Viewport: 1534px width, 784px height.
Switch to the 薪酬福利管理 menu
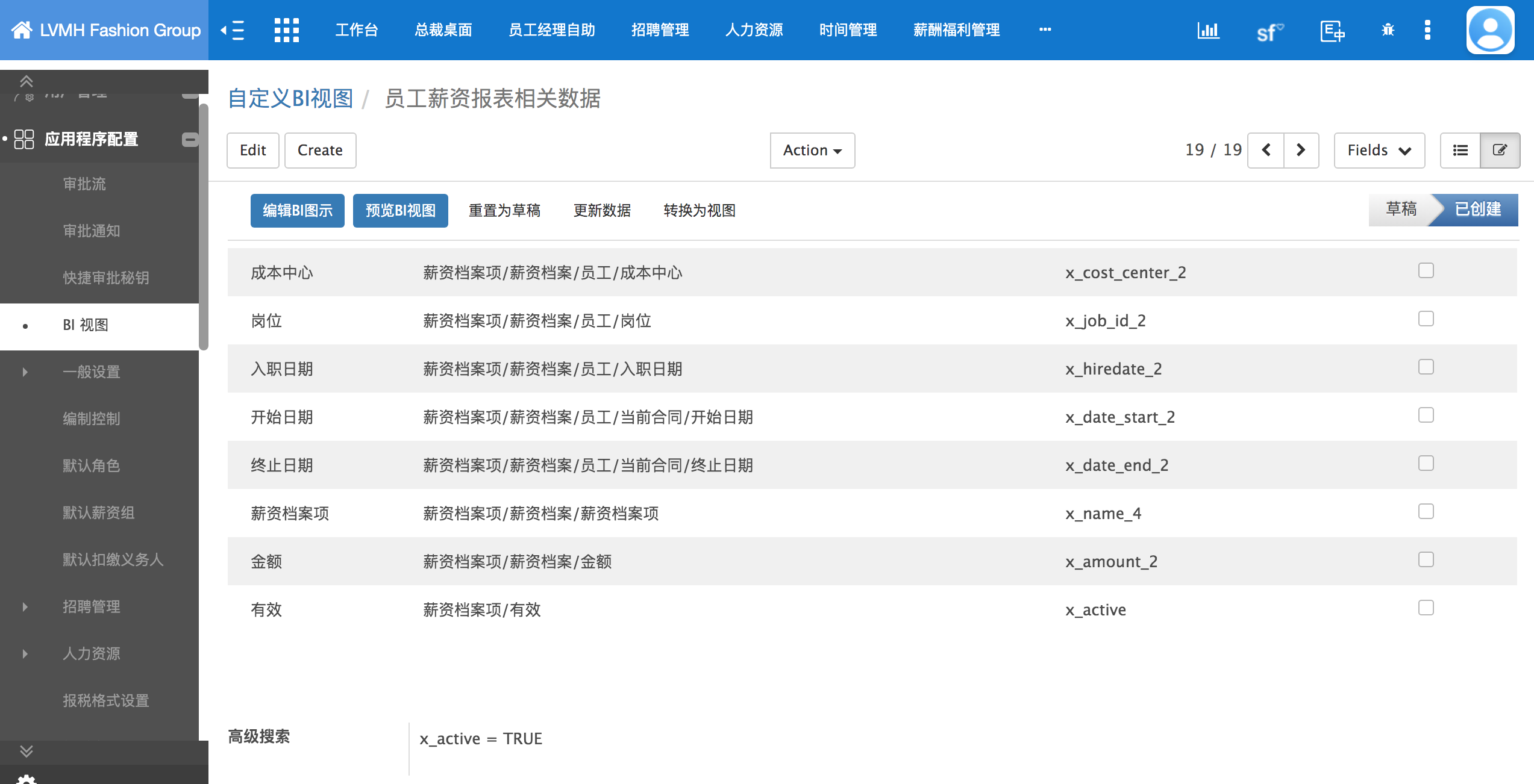pos(956,30)
